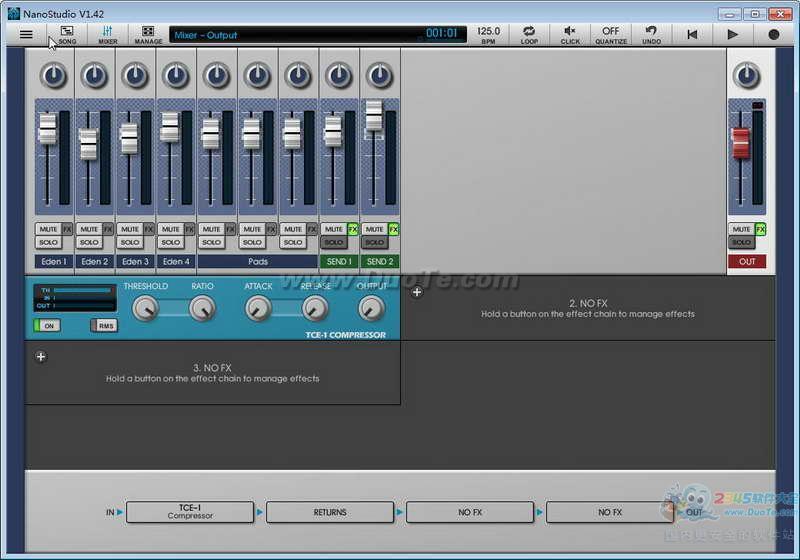Mute the Eden 4 channel

171,229
